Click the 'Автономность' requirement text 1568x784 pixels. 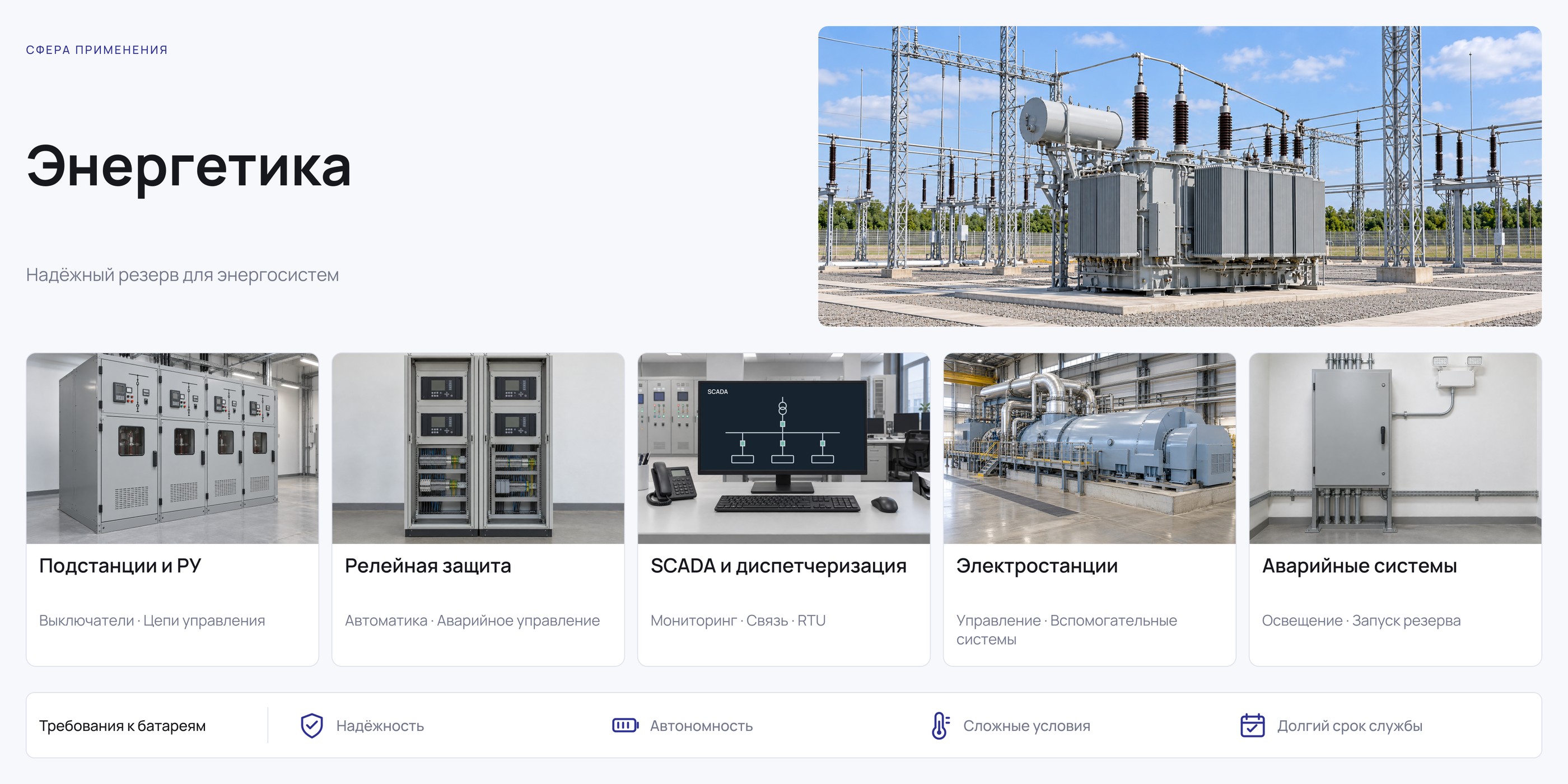click(x=701, y=726)
